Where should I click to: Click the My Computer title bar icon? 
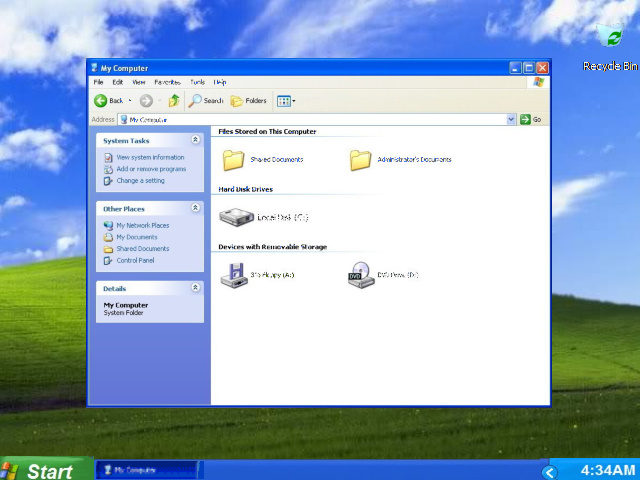click(94, 68)
